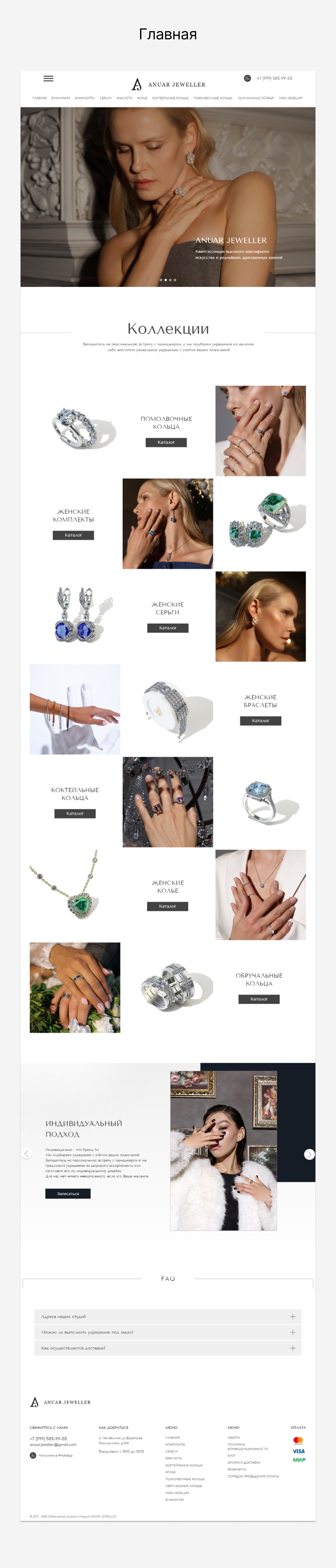The width and height of the screenshot is (336, 1568).
Task: Click the Anuar Jeweller logo in the header
Action: pos(168,84)
